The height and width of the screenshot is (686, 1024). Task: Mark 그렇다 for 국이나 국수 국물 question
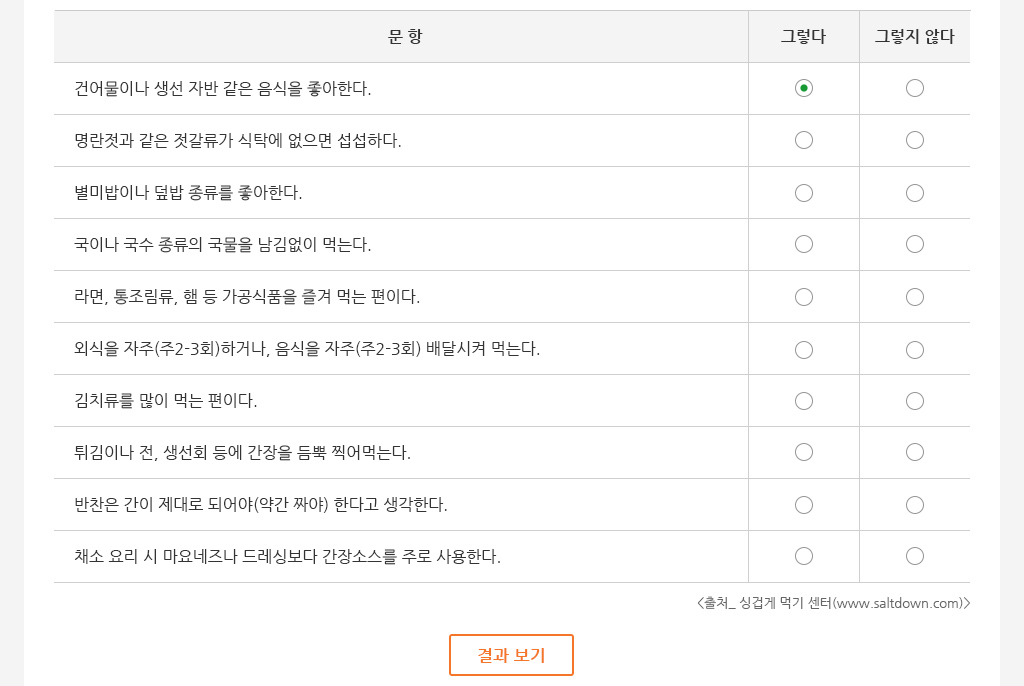click(803, 244)
